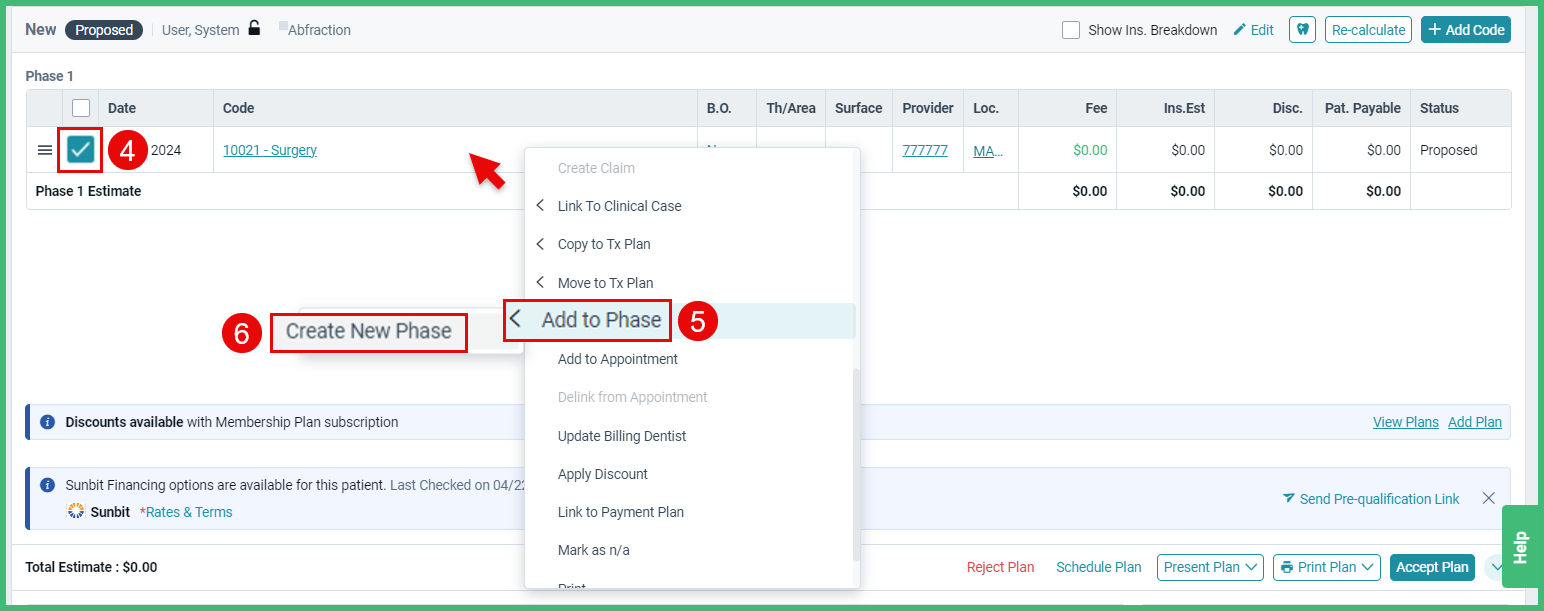Open the tooth chart icon near Re-calculate
This screenshot has width=1544, height=611.
coord(1302,29)
